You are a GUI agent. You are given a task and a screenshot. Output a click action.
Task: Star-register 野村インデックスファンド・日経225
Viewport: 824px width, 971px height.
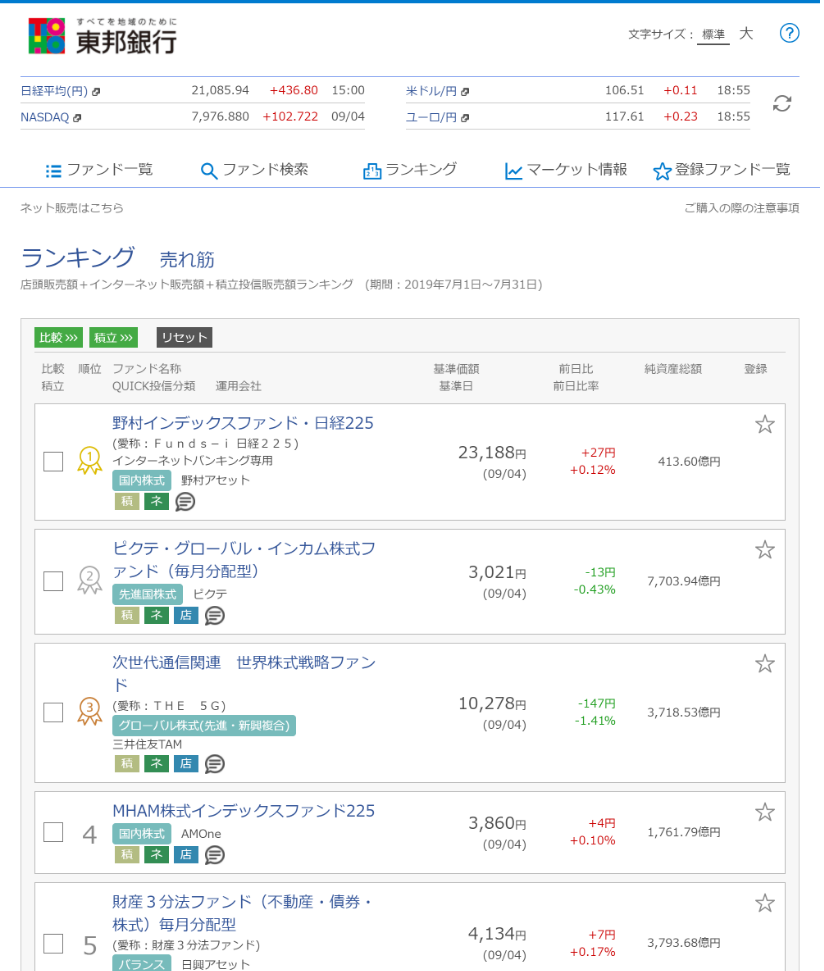coord(765,424)
